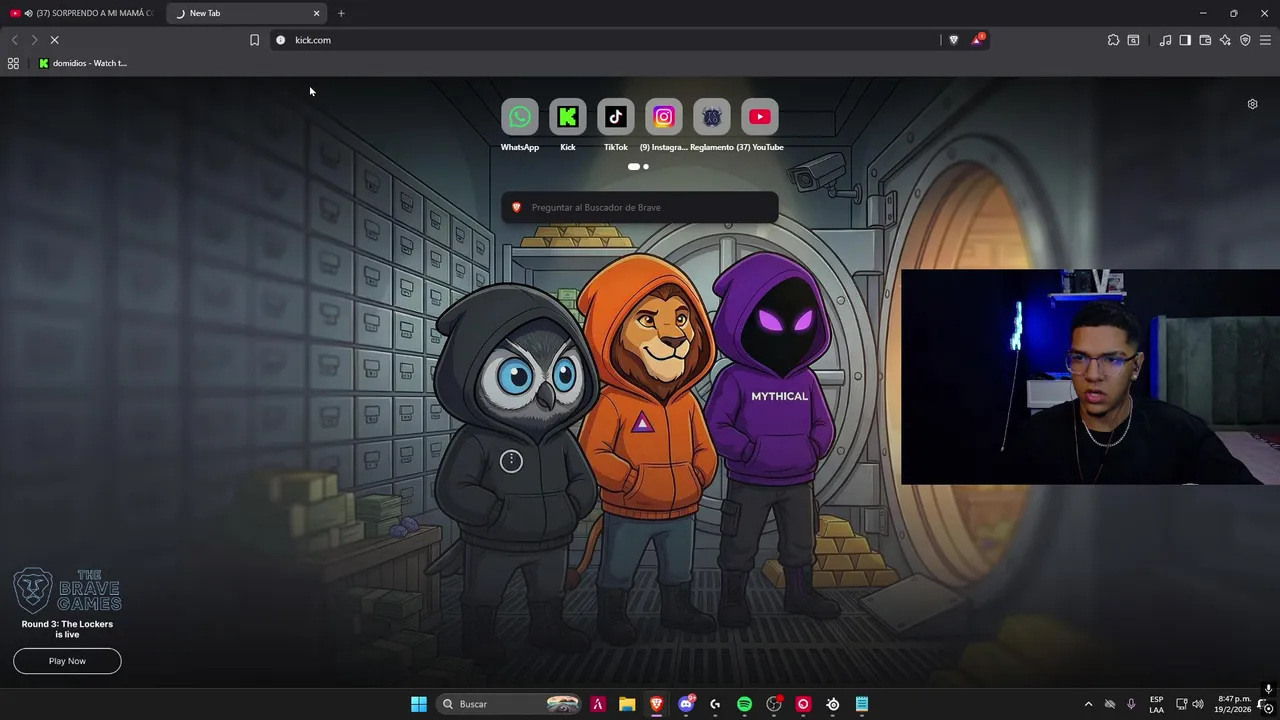This screenshot has height=720, width=1280.
Task: Open the Kick shortcut tile
Action: (x=567, y=117)
